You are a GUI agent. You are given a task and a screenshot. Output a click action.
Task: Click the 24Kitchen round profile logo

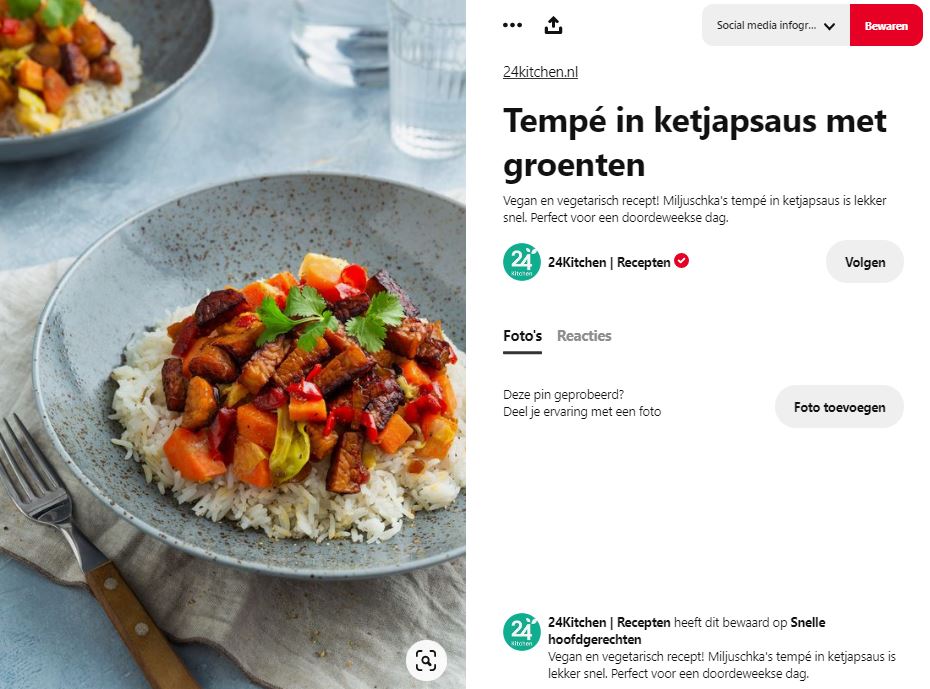[522, 261]
